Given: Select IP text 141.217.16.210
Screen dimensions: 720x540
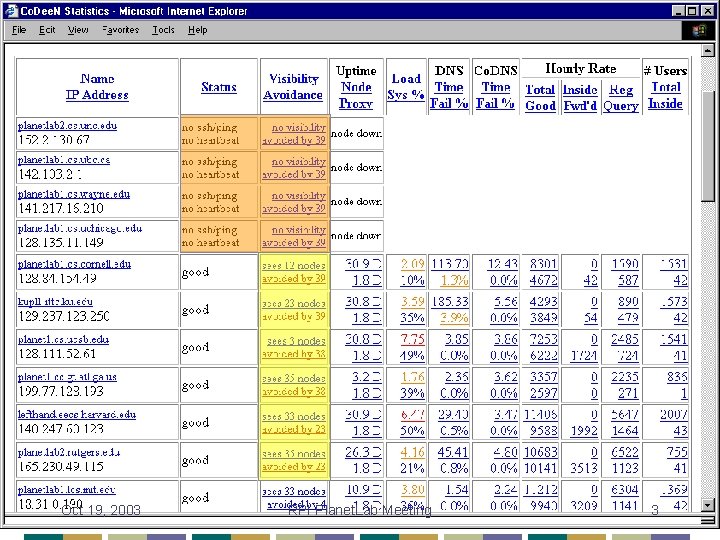Looking at the screenshot, I should [61, 208].
